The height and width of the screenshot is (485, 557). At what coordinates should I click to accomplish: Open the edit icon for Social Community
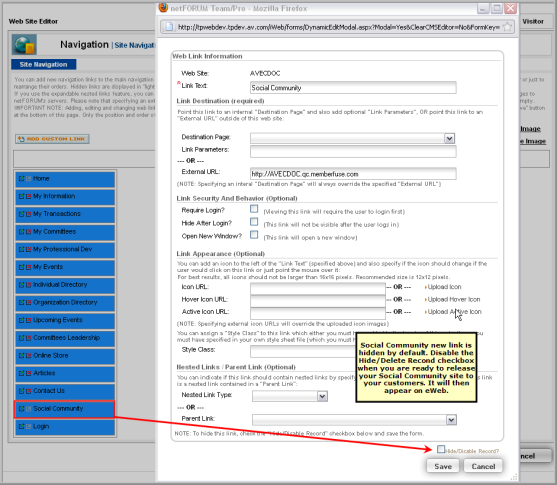tap(21, 409)
